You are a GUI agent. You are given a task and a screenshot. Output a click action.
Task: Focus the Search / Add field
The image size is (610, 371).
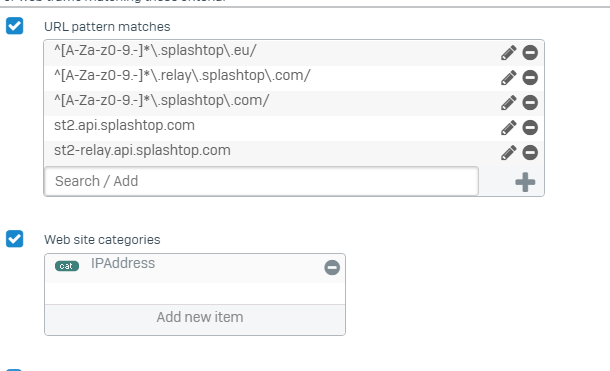pyautogui.click(x=261, y=181)
